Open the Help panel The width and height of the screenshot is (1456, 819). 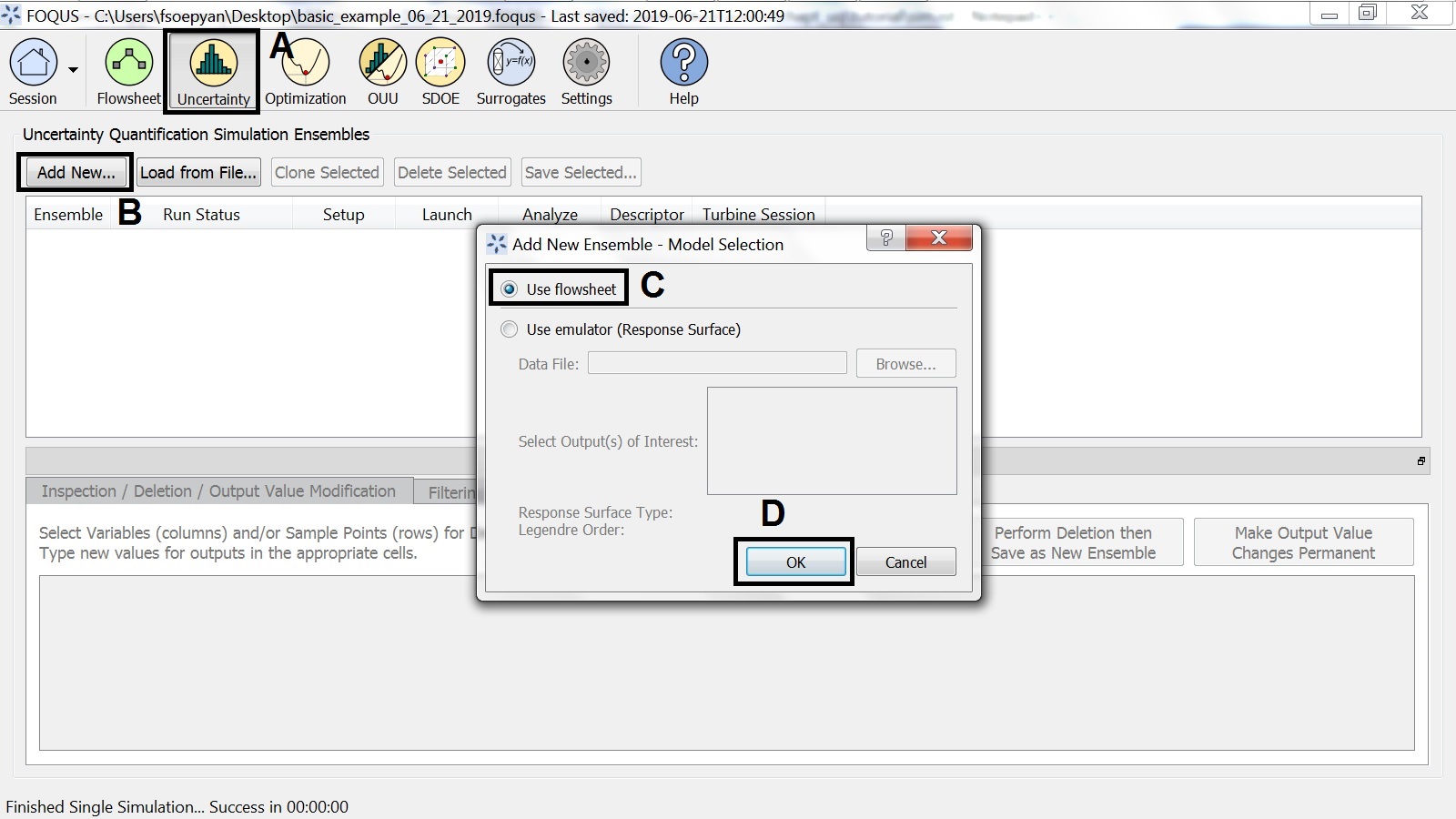click(x=683, y=64)
